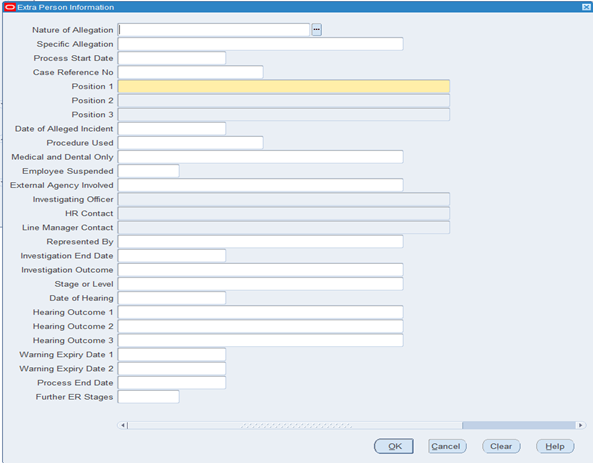Select the Process Start Date field
Image resolution: width=593 pixels, height=463 pixels.
(x=172, y=58)
